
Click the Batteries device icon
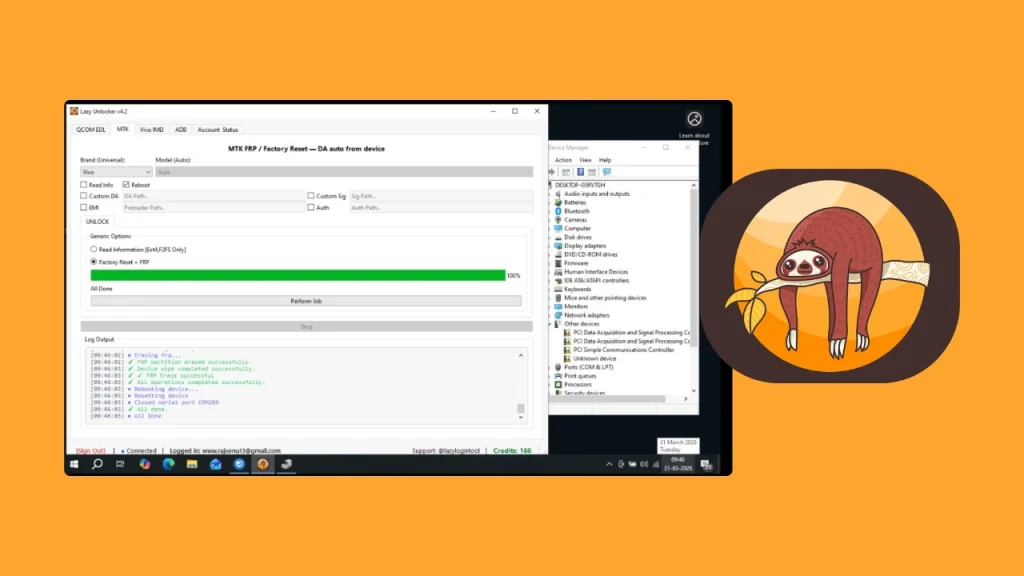558,202
